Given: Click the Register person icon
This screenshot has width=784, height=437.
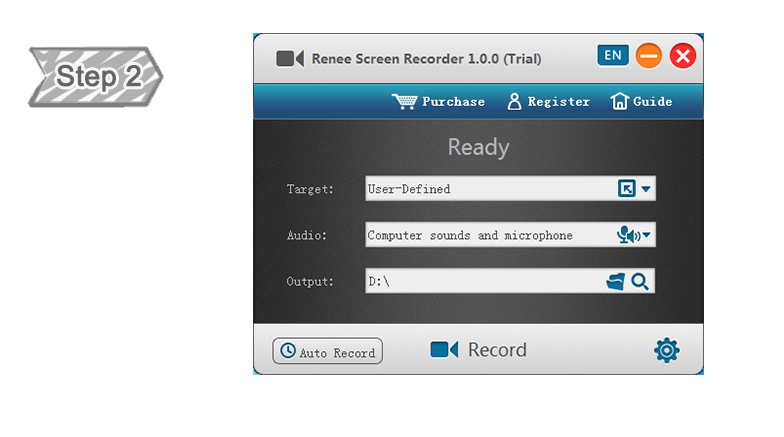Looking at the screenshot, I should click(x=515, y=101).
